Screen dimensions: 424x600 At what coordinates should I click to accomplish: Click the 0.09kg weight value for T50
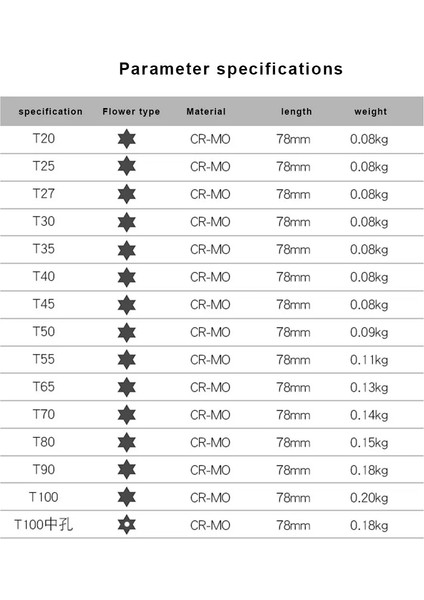coord(369,332)
